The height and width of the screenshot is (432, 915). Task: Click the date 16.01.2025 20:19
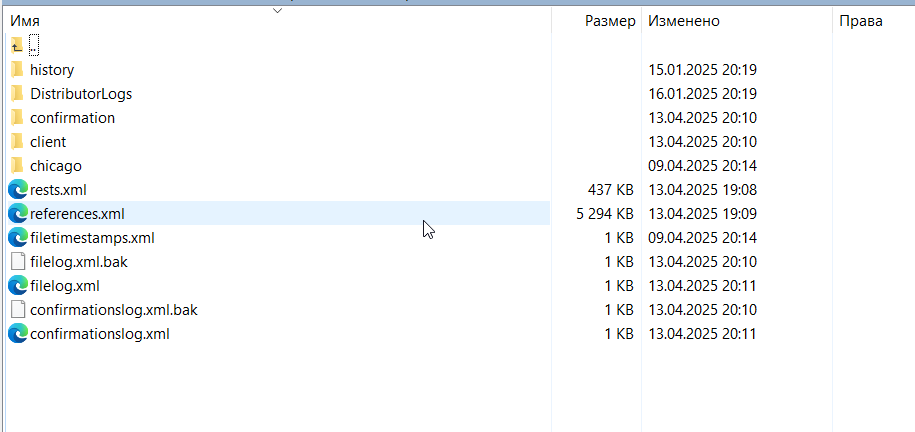(703, 93)
